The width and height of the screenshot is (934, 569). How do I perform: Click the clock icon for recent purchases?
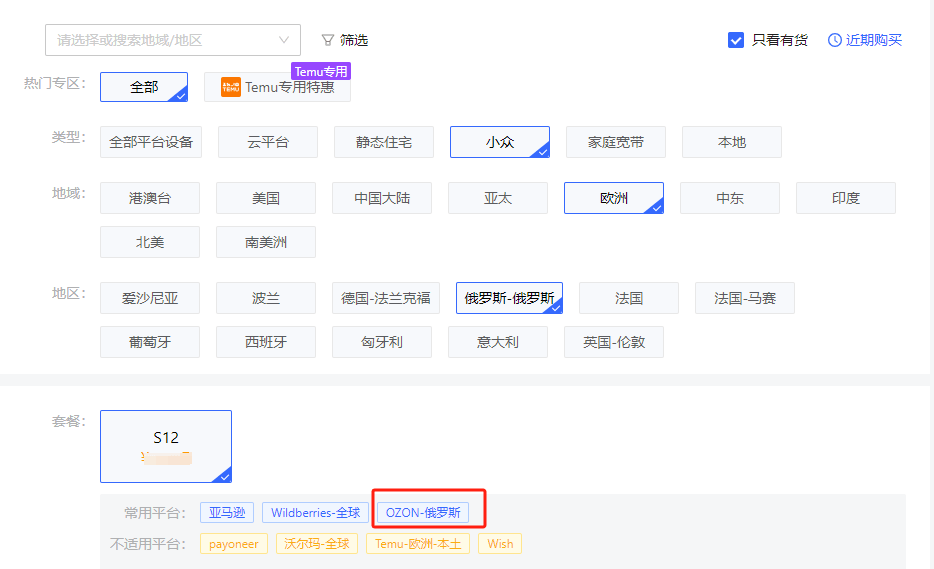[835, 40]
